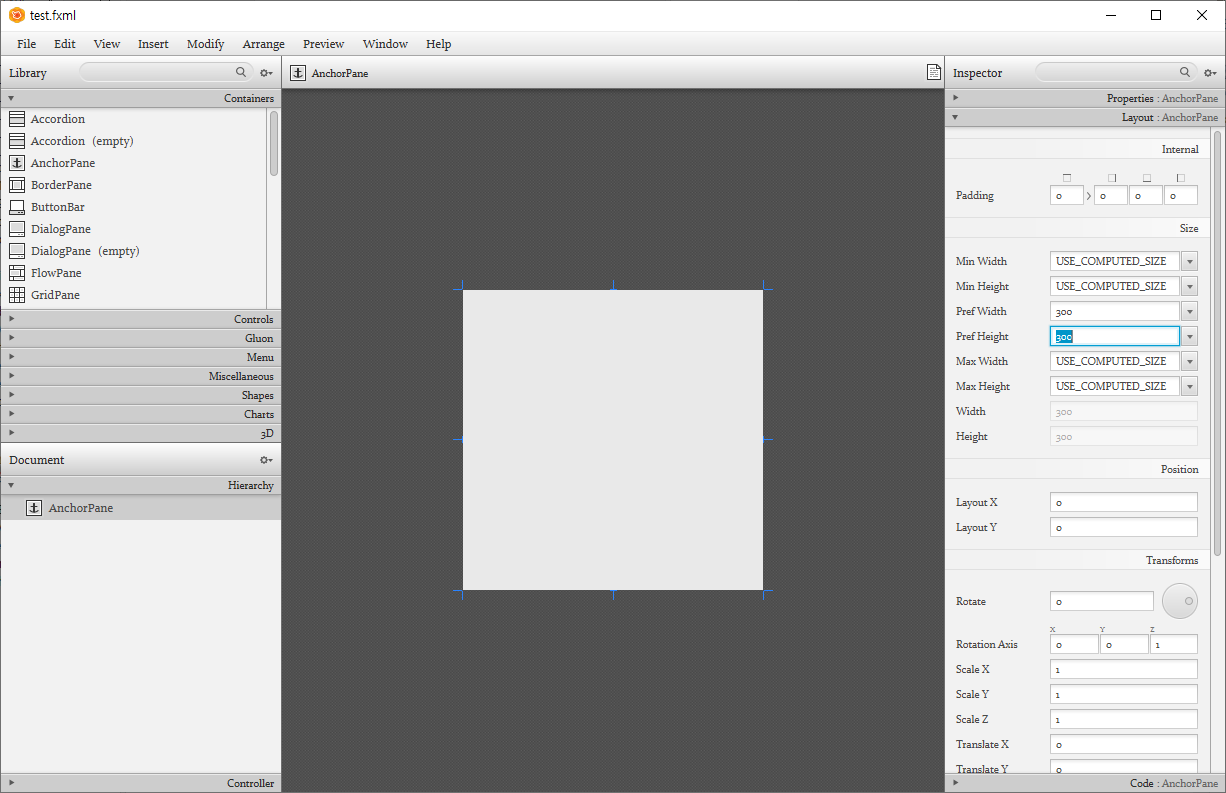Click the Inspector panel scrollbar
The width and height of the screenshot is (1226, 793).
tap(1218, 343)
